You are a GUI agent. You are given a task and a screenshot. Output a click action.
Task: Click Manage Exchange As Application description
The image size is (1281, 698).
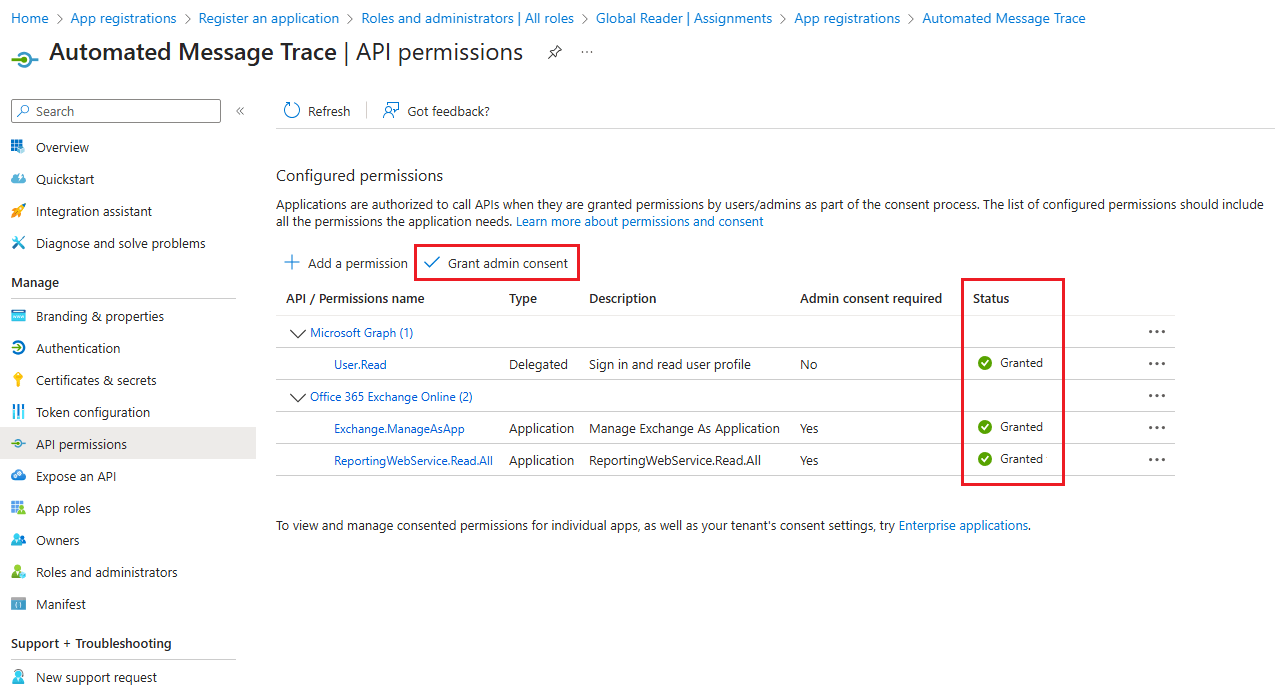684,428
